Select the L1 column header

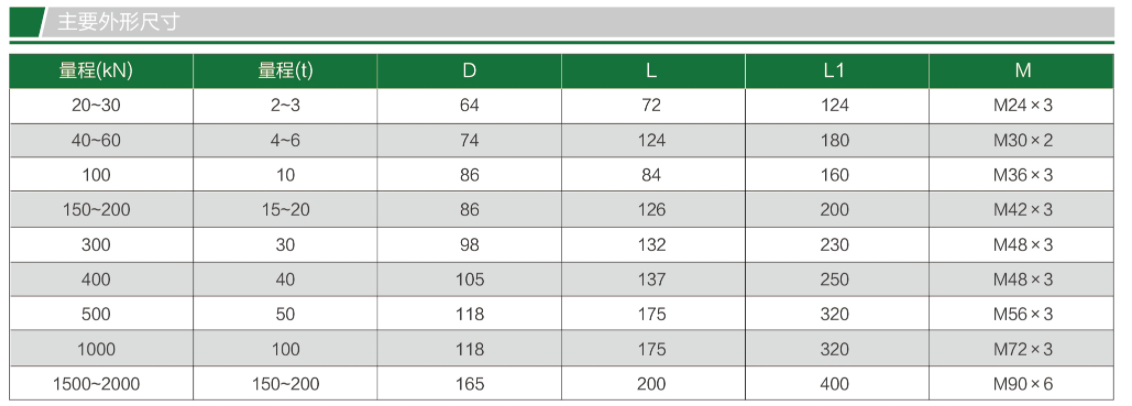pos(834,71)
